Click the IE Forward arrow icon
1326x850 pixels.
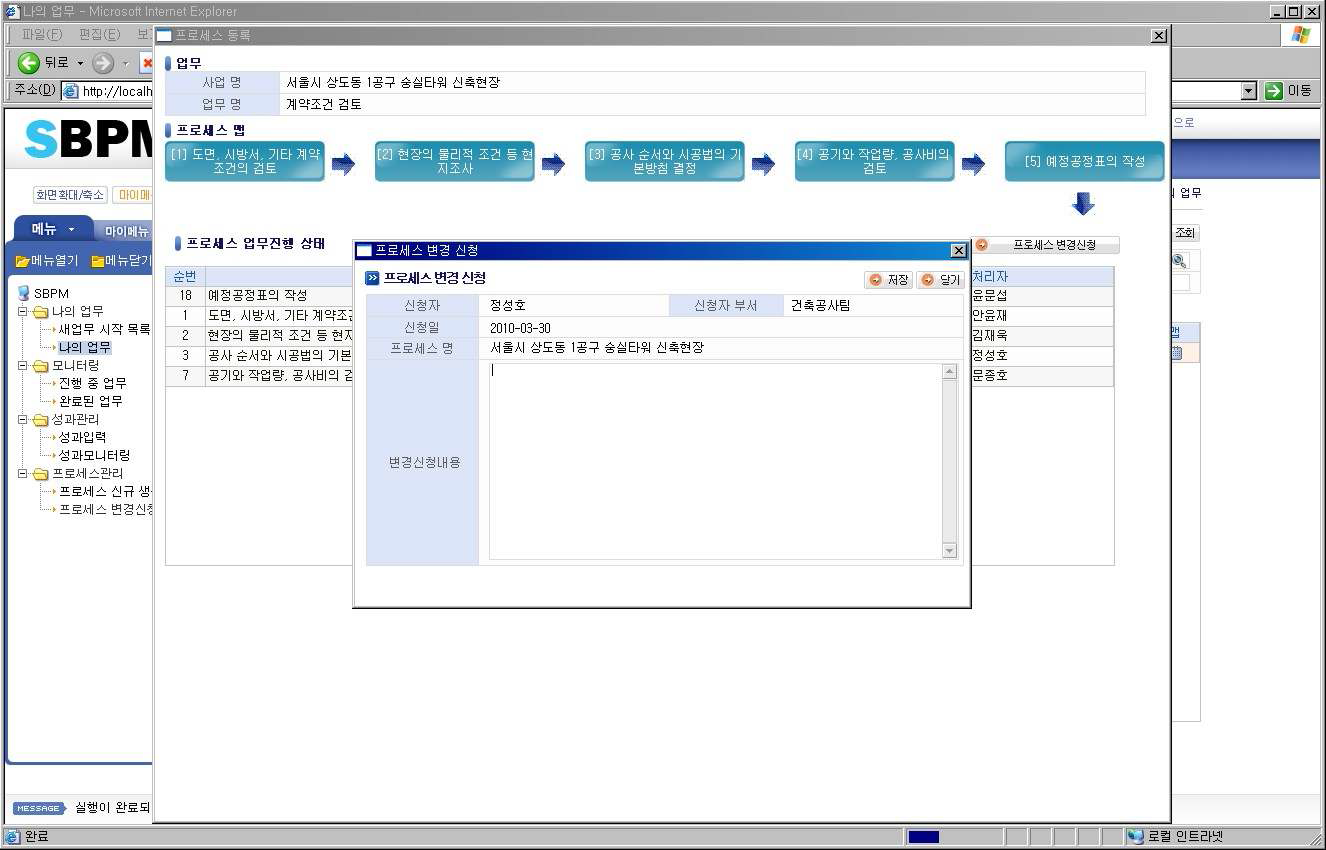103,63
